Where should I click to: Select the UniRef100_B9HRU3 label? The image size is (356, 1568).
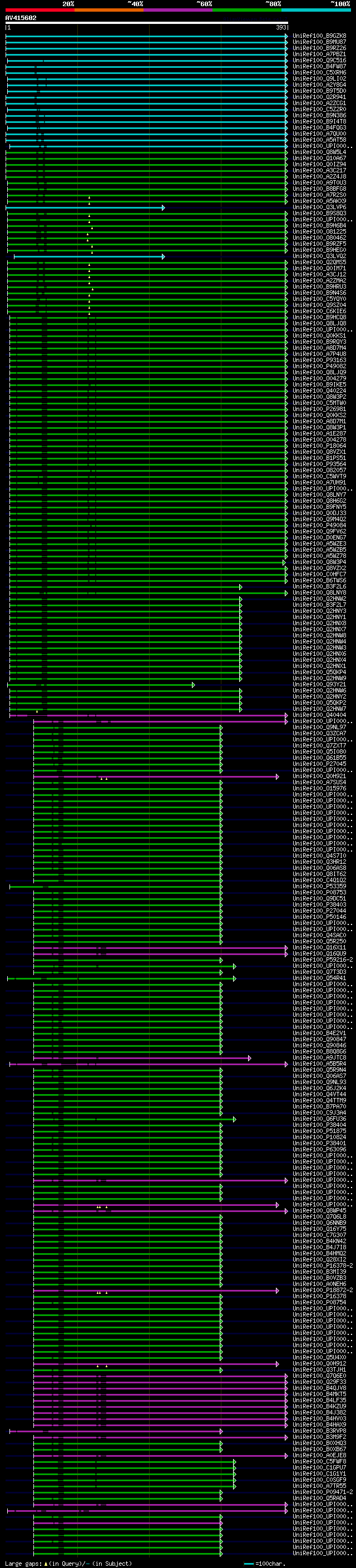319,286
